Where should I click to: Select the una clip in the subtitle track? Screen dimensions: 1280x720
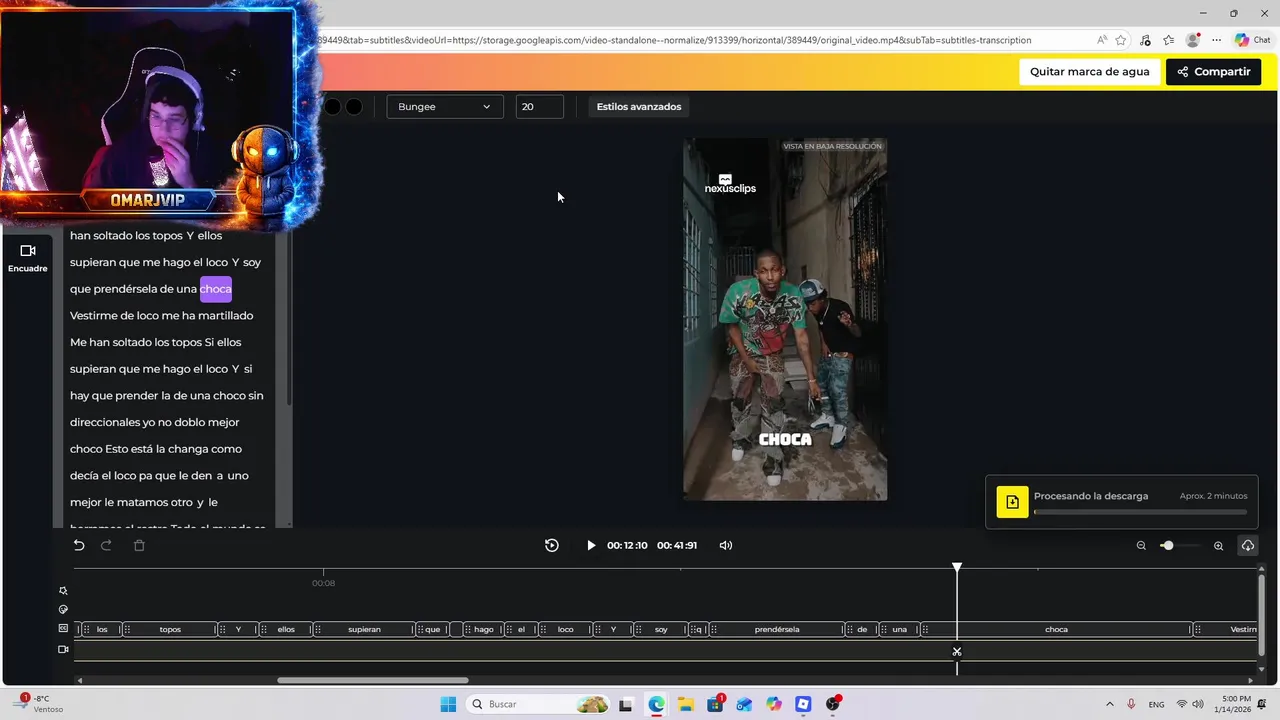click(899, 629)
